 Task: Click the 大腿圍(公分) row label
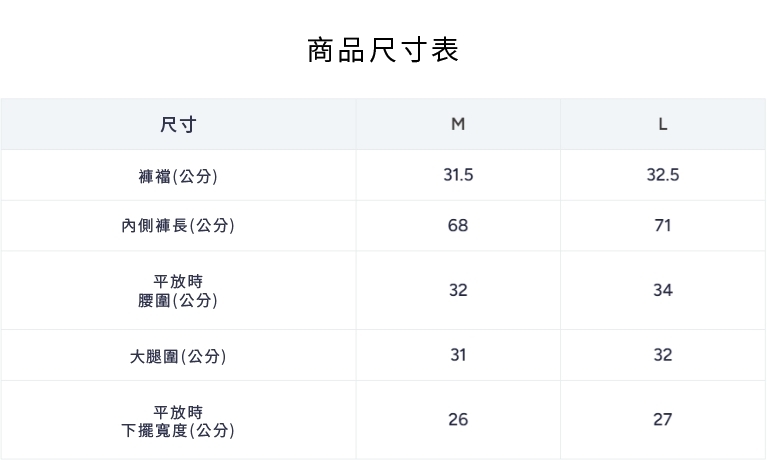click(178, 356)
